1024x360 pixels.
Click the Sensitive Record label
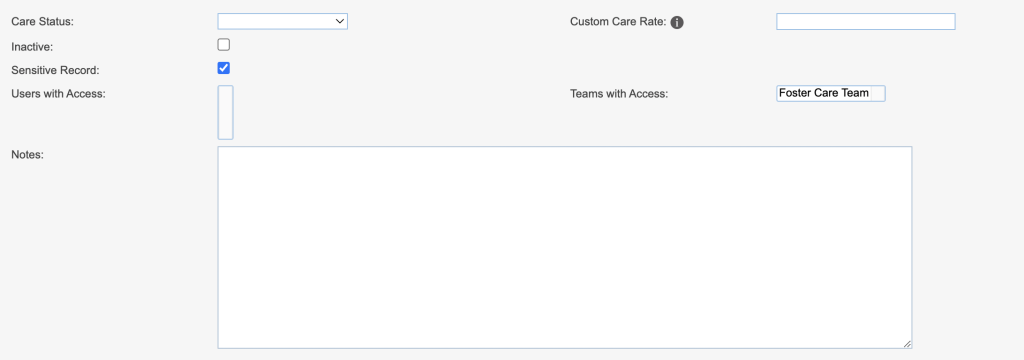56,70
